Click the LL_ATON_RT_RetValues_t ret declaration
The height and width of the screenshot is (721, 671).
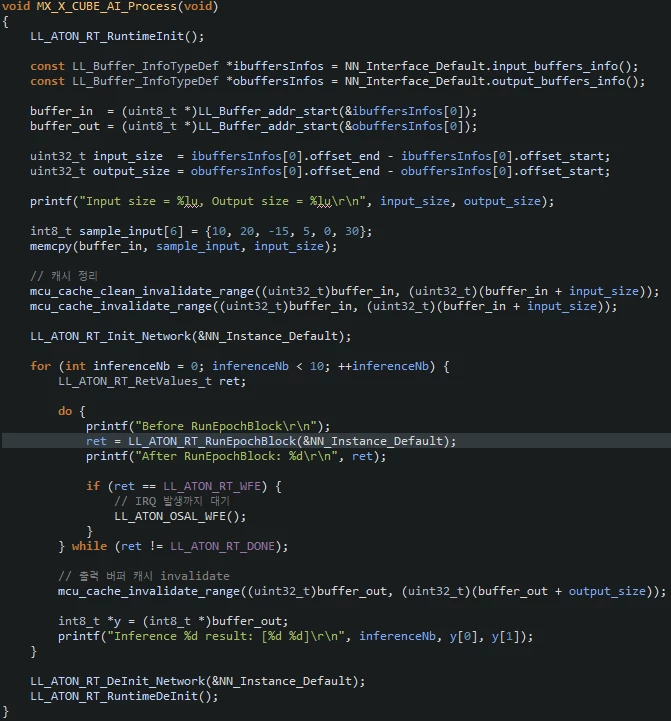tap(152, 381)
